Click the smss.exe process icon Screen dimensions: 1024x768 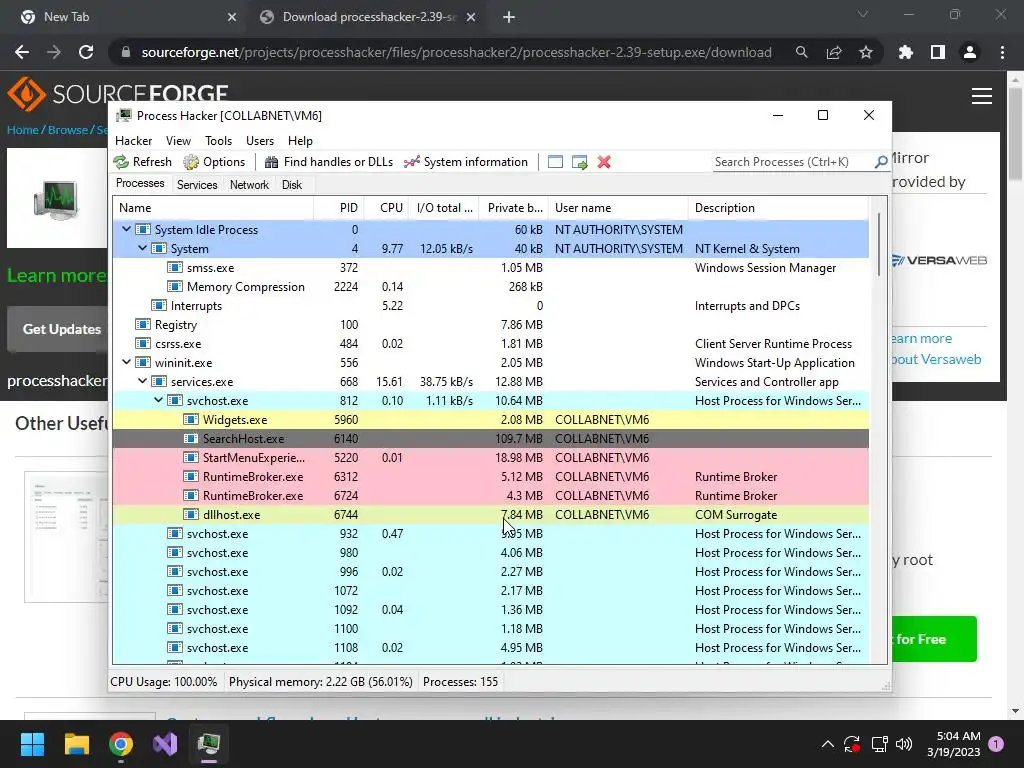(x=175, y=267)
